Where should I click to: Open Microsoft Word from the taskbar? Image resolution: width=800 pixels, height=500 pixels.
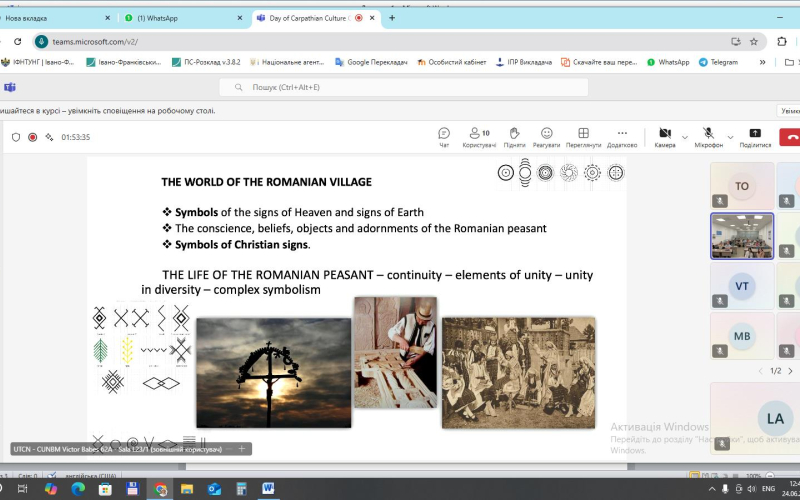(x=268, y=489)
